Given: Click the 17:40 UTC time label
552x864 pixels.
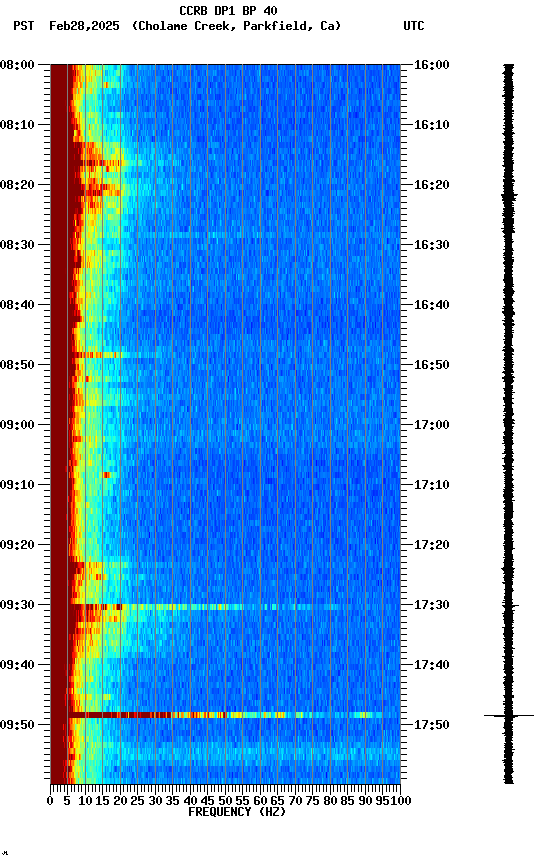Looking at the screenshot, I should 431,666.
